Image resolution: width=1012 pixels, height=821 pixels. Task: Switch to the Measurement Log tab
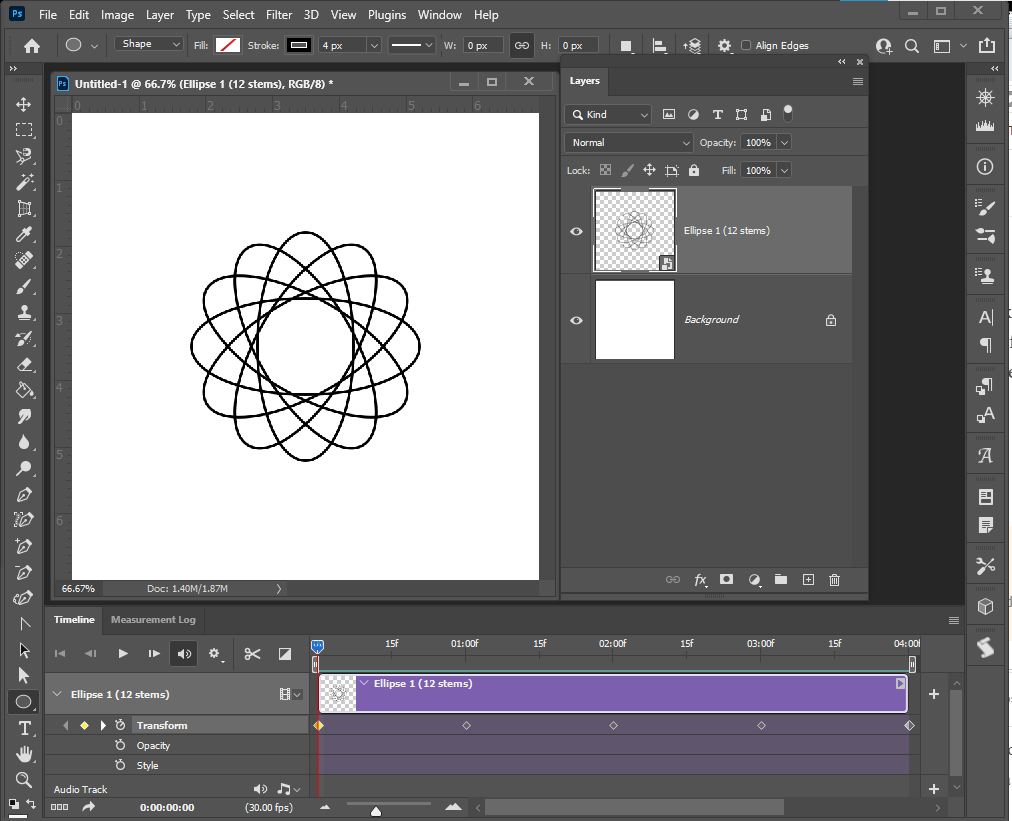point(152,620)
